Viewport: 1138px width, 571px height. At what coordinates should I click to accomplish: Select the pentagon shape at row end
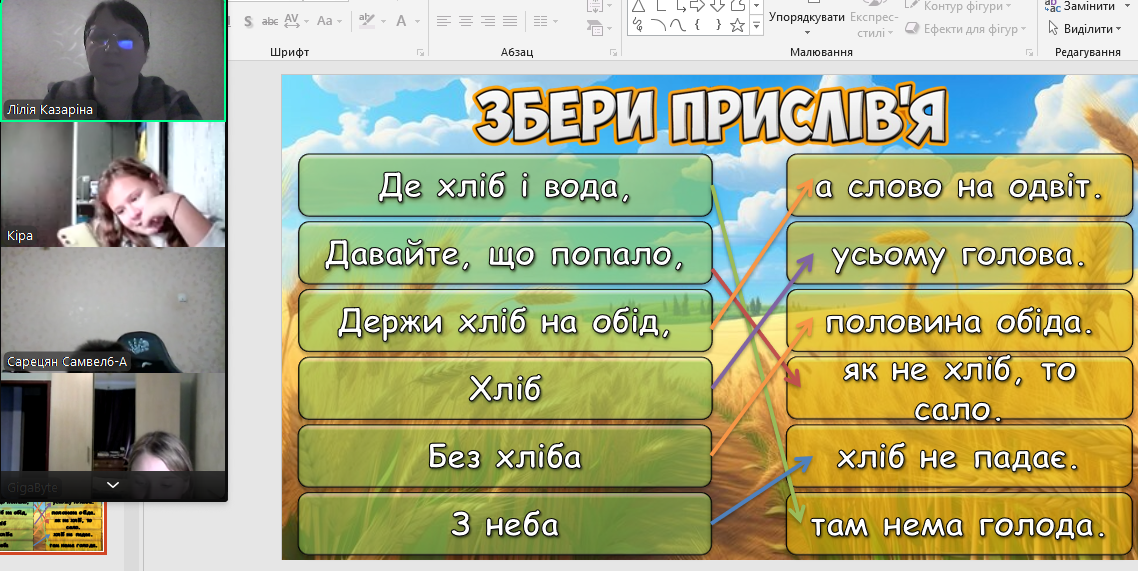click(737, 7)
